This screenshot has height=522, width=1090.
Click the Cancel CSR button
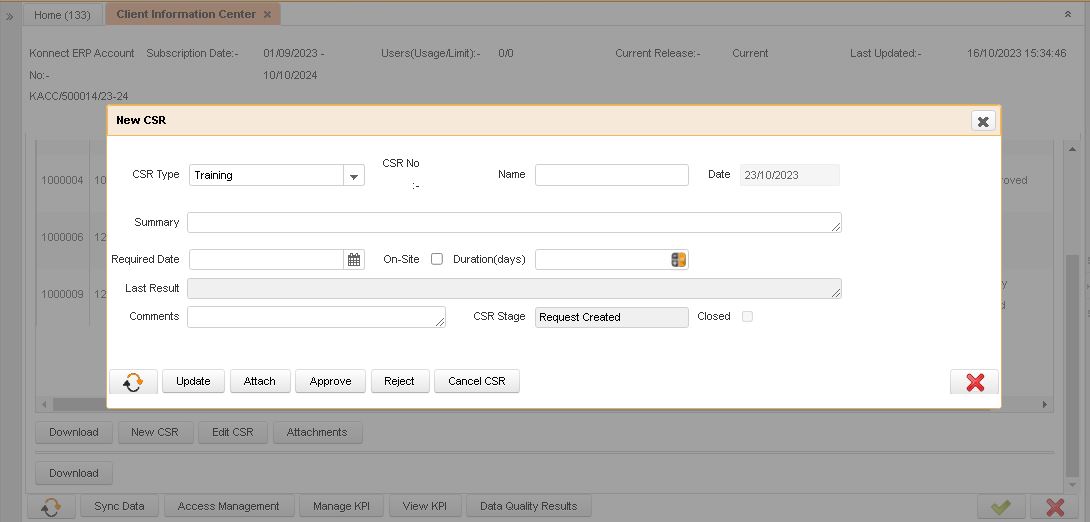(x=477, y=381)
